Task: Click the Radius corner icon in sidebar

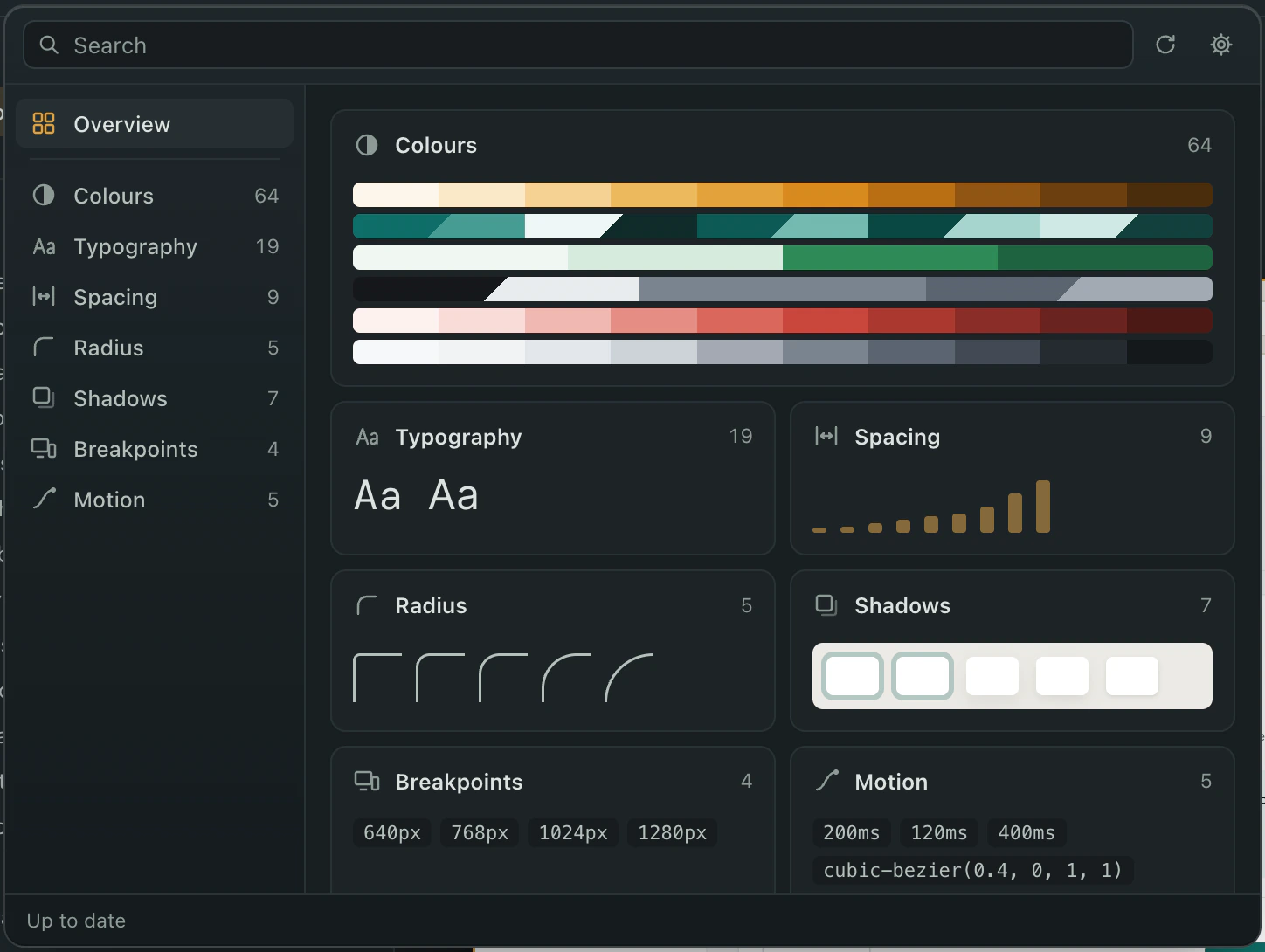Action: [44, 348]
